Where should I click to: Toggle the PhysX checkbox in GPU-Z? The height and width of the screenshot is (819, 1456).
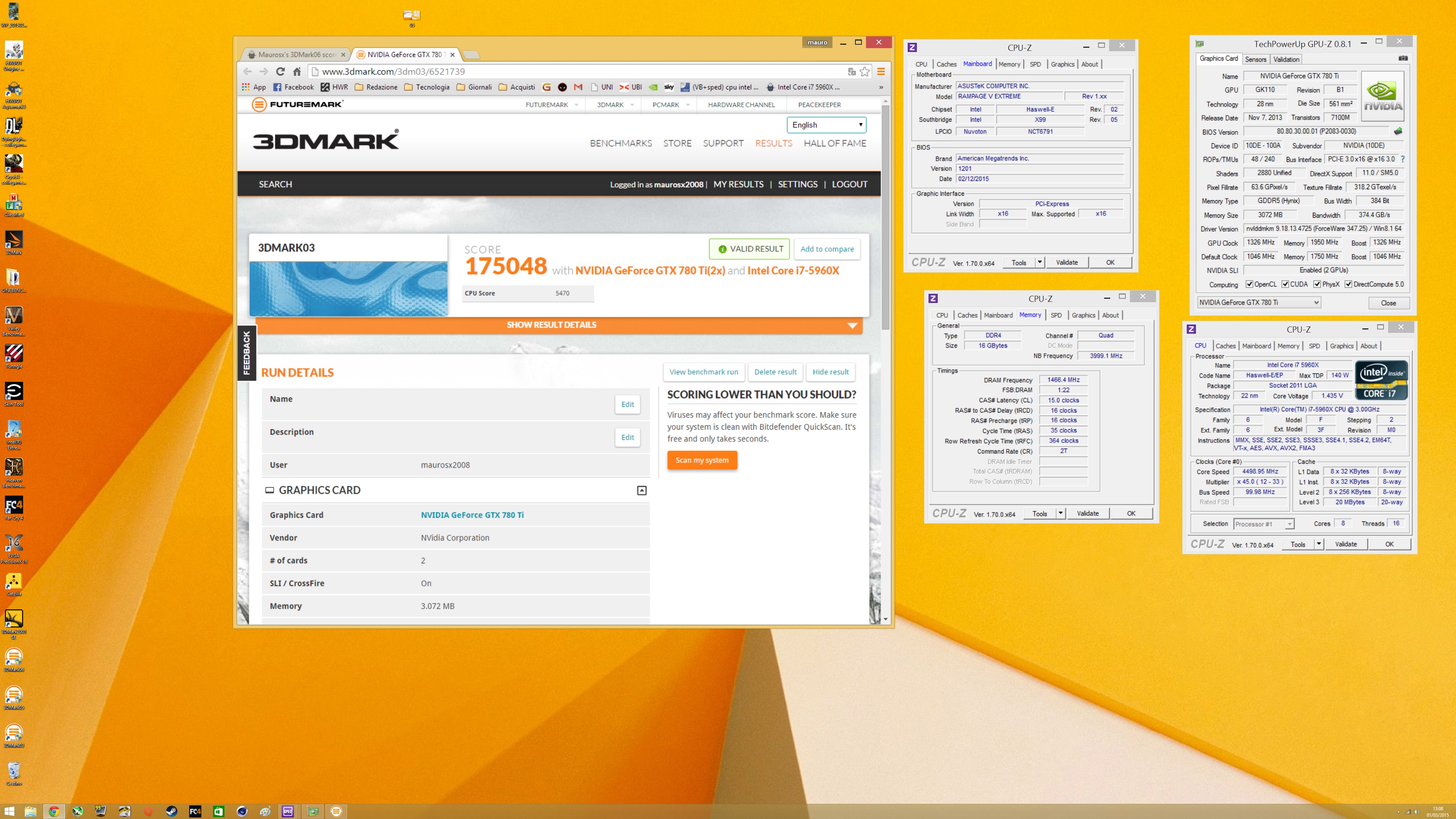(1317, 284)
